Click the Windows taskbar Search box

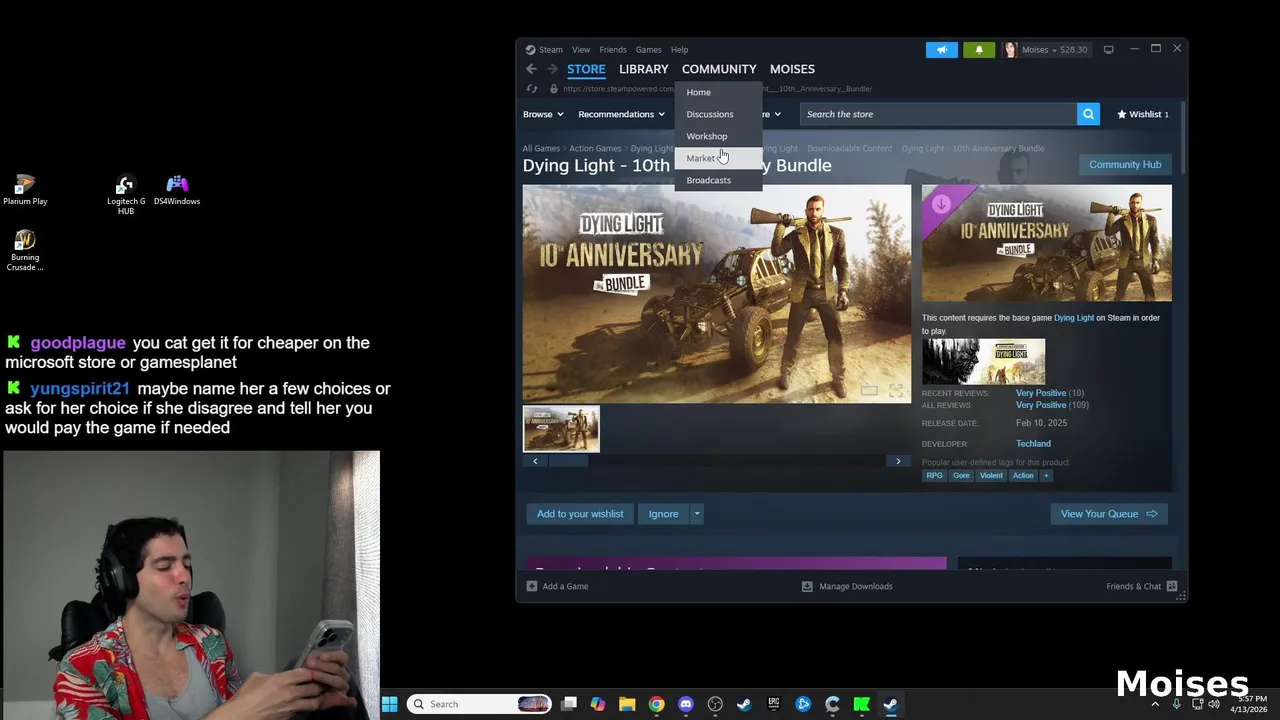480,704
